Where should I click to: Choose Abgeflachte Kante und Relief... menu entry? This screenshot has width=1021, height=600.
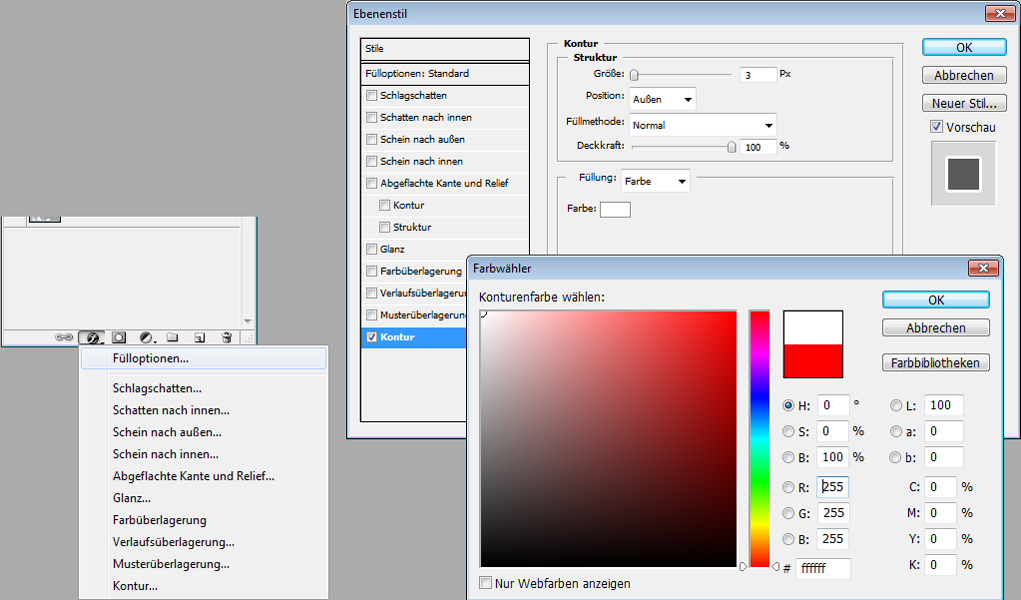pos(203,476)
